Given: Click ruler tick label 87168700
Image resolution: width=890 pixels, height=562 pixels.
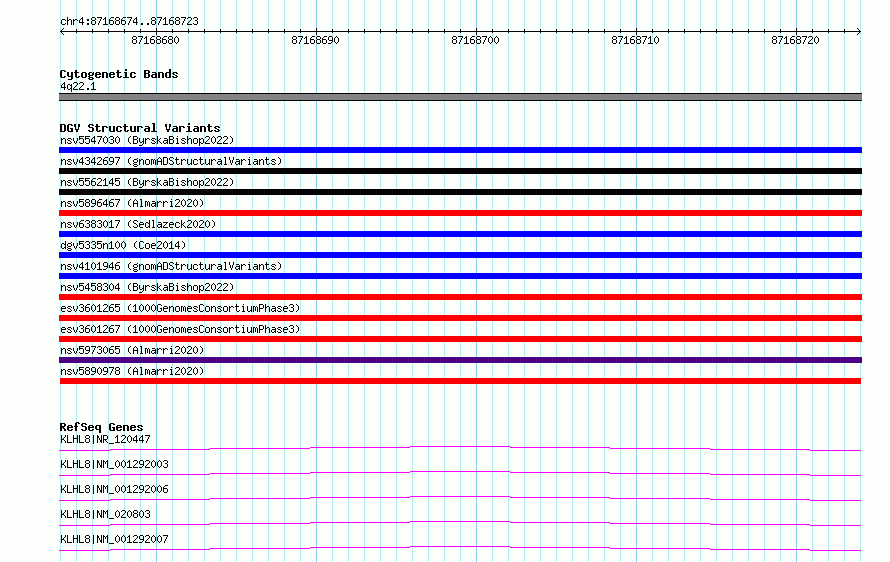Looking at the screenshot, I should point(475,40).
